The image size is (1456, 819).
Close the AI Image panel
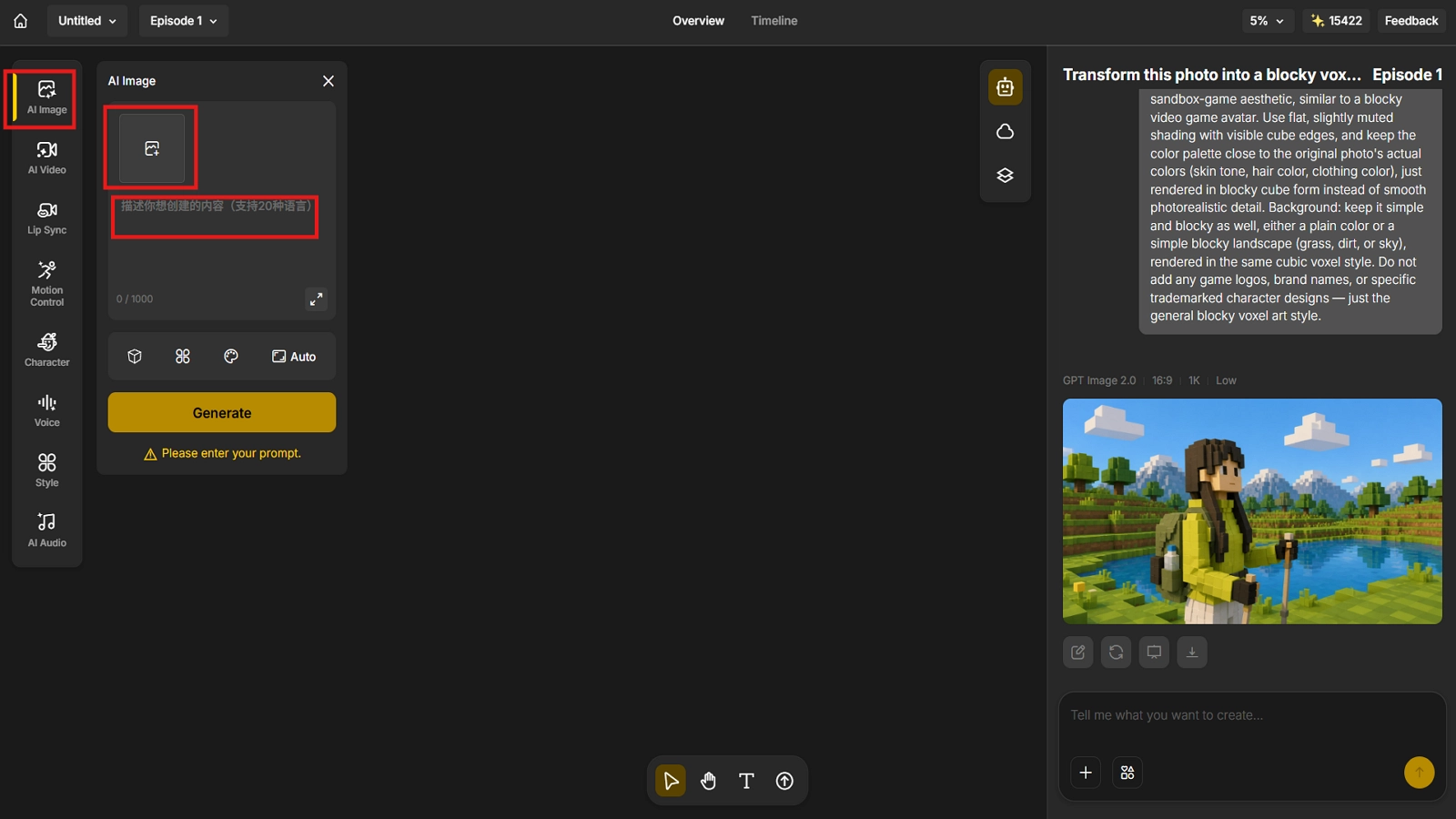329,81
